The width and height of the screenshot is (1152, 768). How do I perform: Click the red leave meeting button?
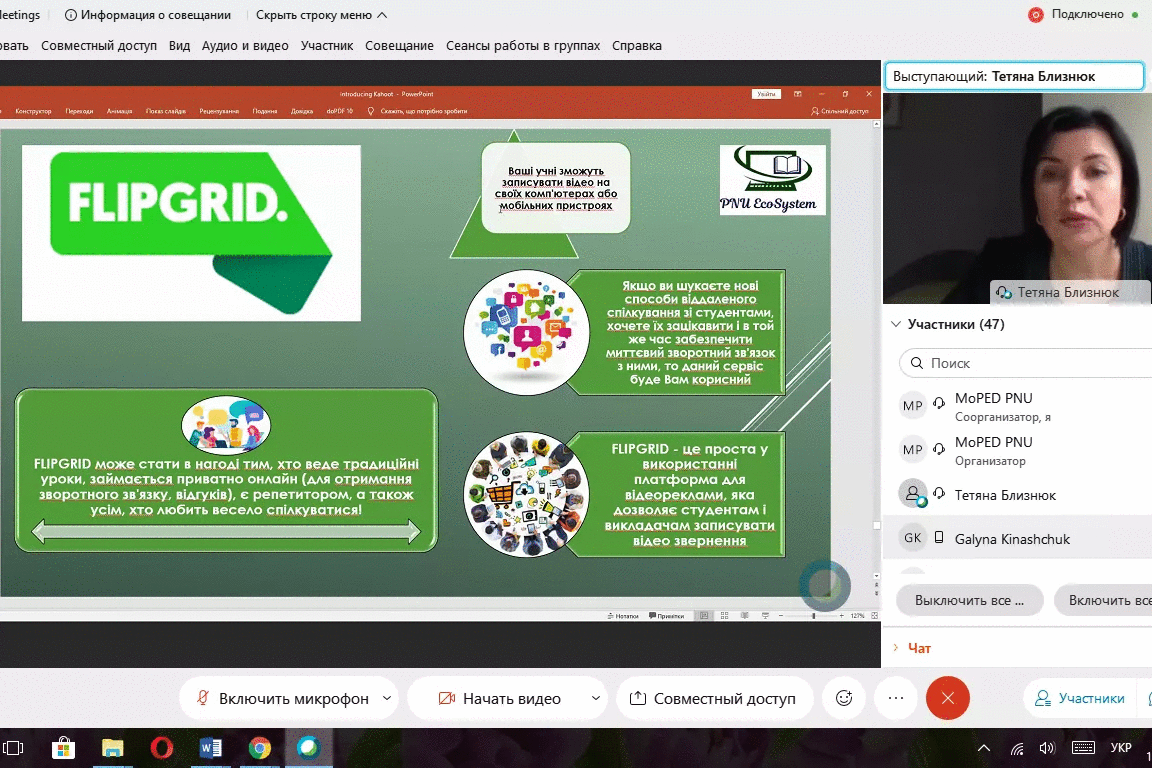(948, 698)
